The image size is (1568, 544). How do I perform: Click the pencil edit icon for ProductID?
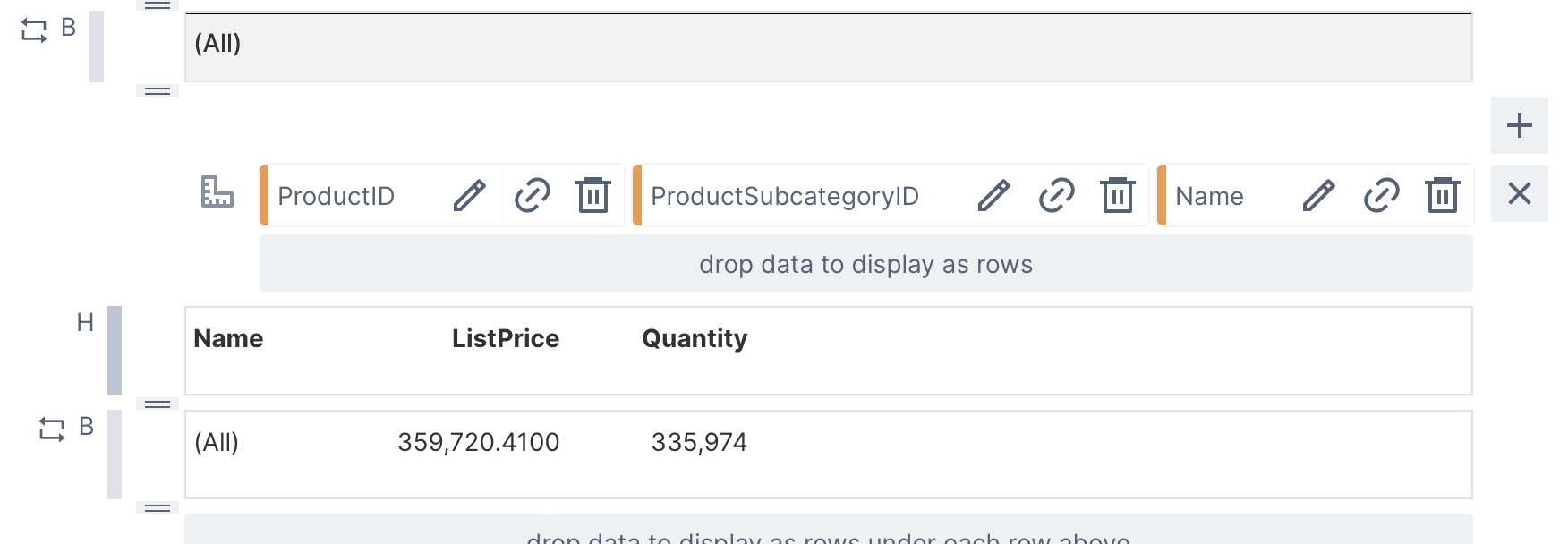[x=469, y=195]
